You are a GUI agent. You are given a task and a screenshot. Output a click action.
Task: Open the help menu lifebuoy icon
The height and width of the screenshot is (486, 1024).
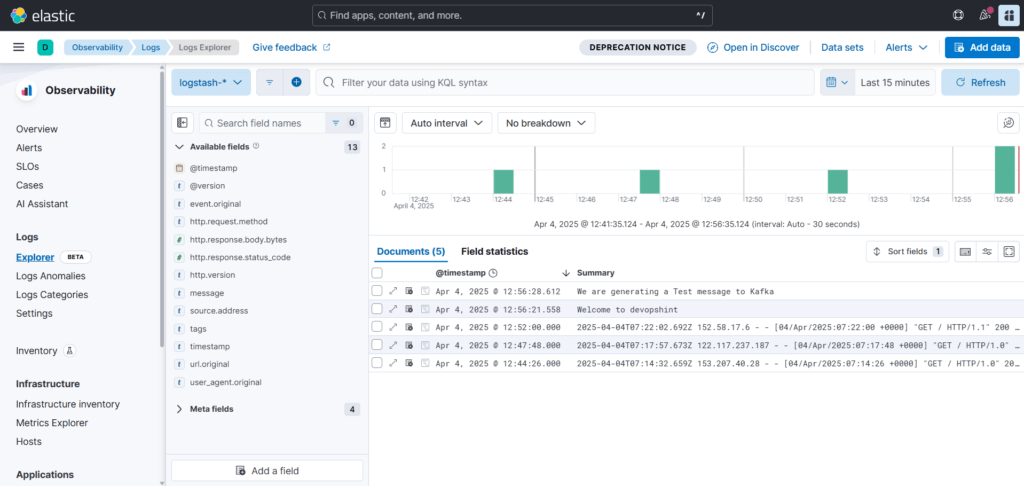pos(959,15)
